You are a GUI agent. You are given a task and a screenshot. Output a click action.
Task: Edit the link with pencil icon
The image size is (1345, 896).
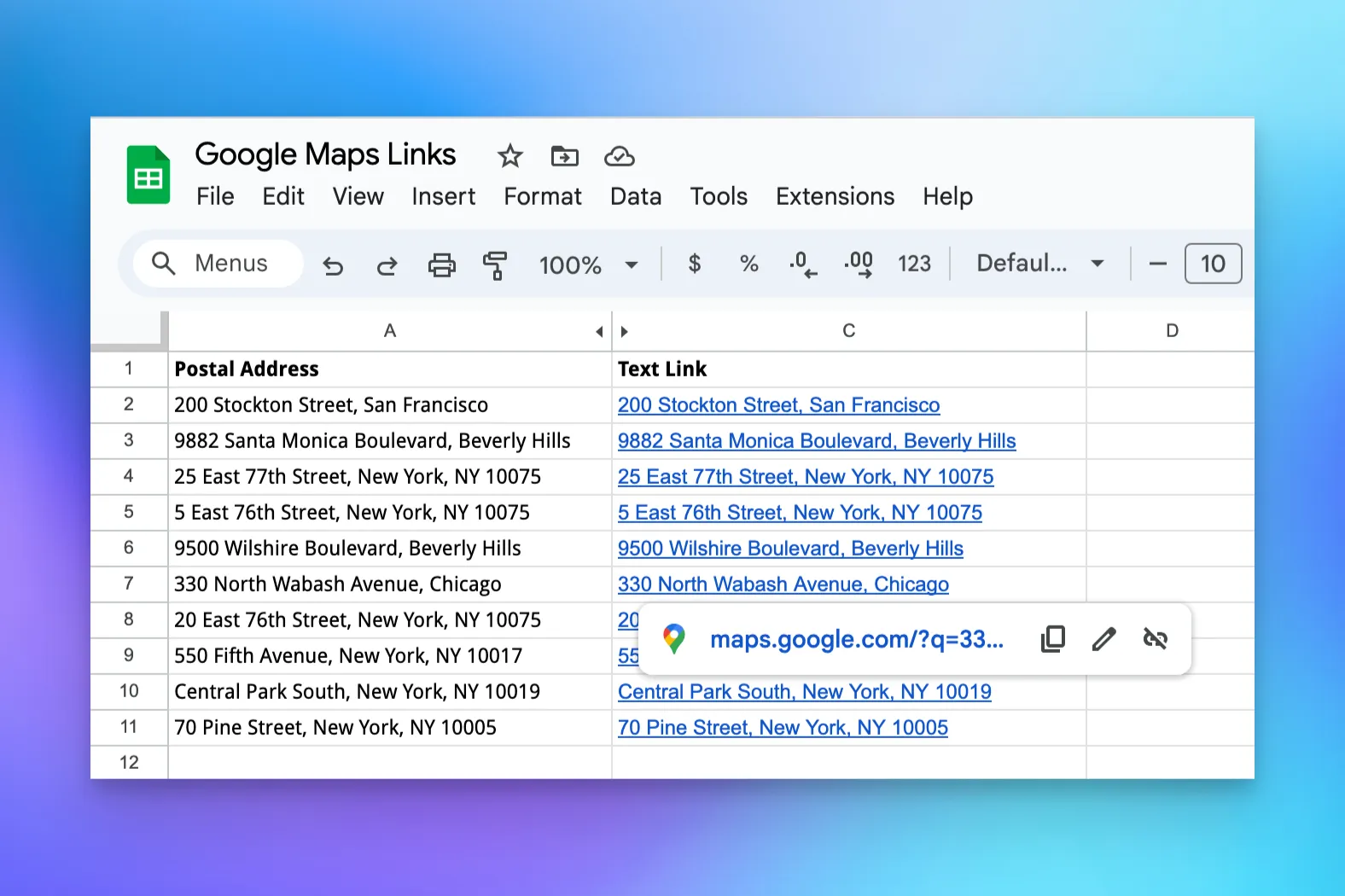(1104, 639)
